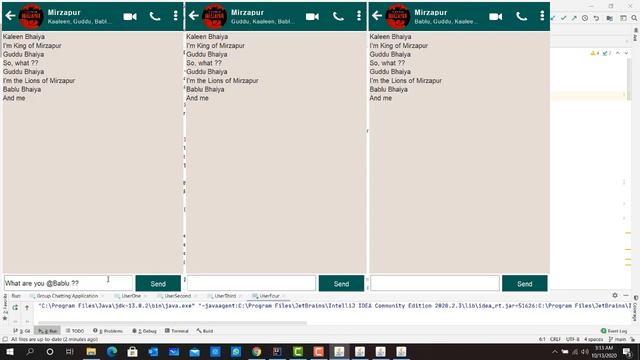This screenshot has height=360, width=640.
Task: Click the UTF-8 encoding status
Action: [x=573, y=339]
